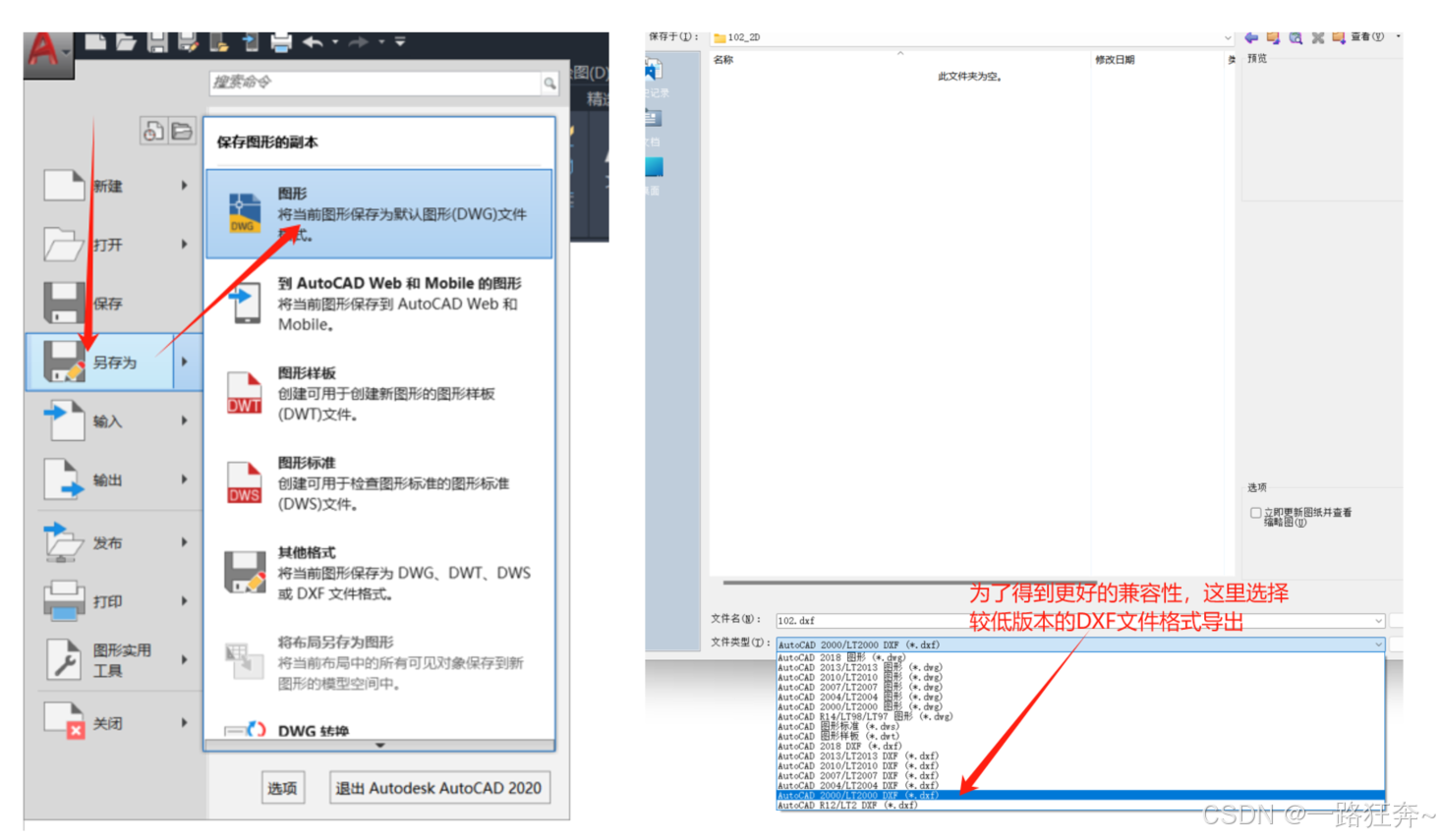The width and height of the screenshot is (1440, 840).
Task: Expand the 关闭 submenu arrow
Action: tap(184, 723)
